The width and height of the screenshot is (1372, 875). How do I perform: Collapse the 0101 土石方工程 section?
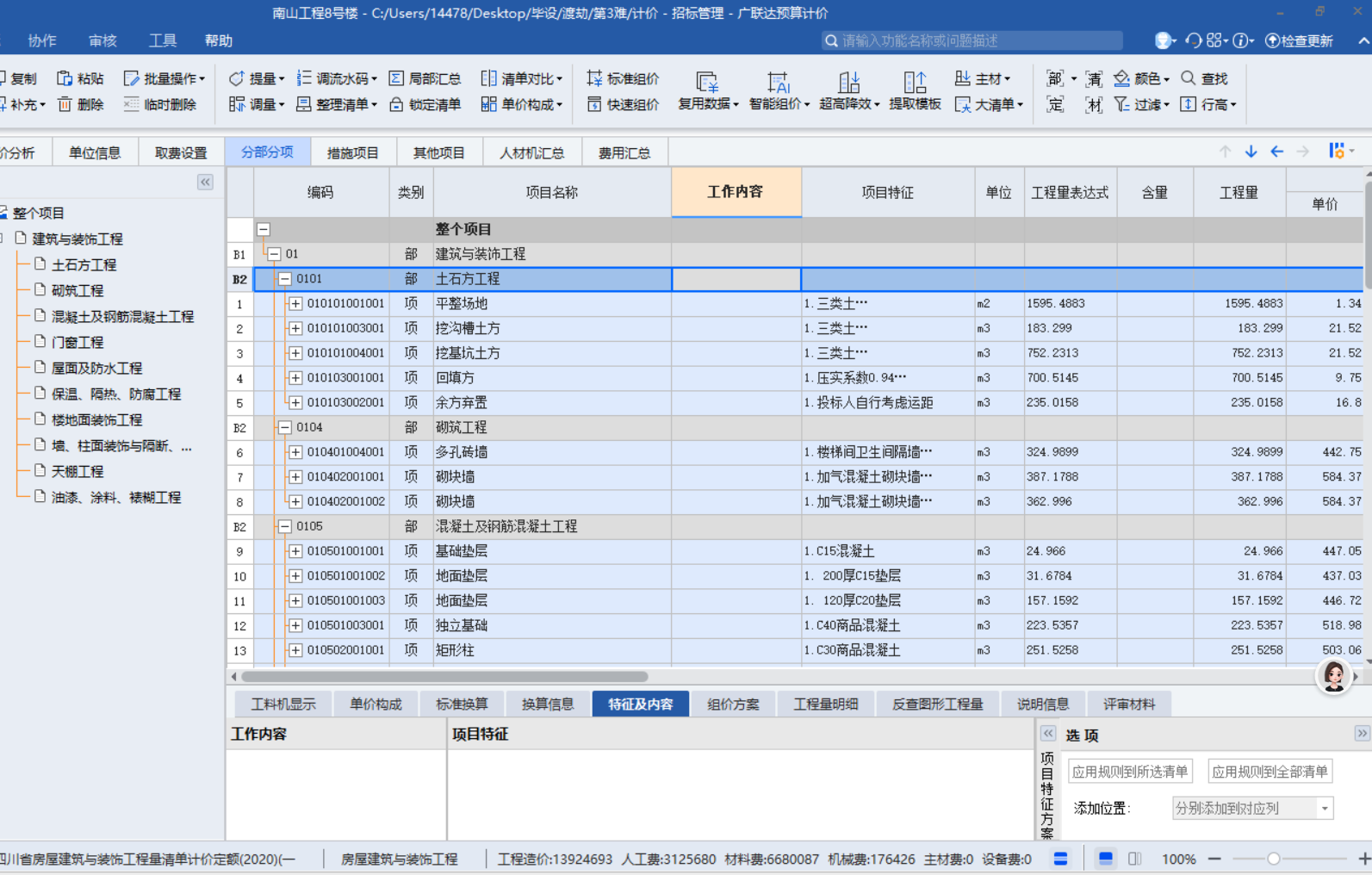(x=285, y=279)
